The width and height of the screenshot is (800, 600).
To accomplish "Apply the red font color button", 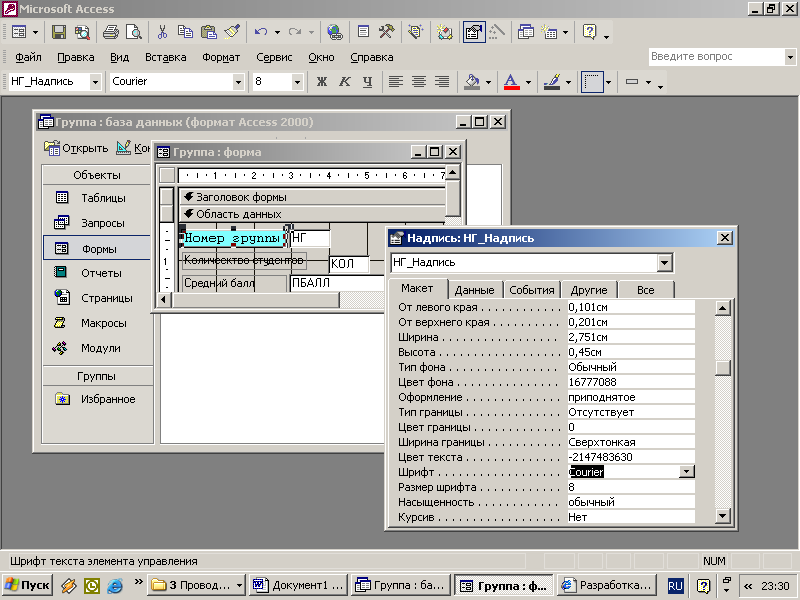I will (x=512, y=82).
